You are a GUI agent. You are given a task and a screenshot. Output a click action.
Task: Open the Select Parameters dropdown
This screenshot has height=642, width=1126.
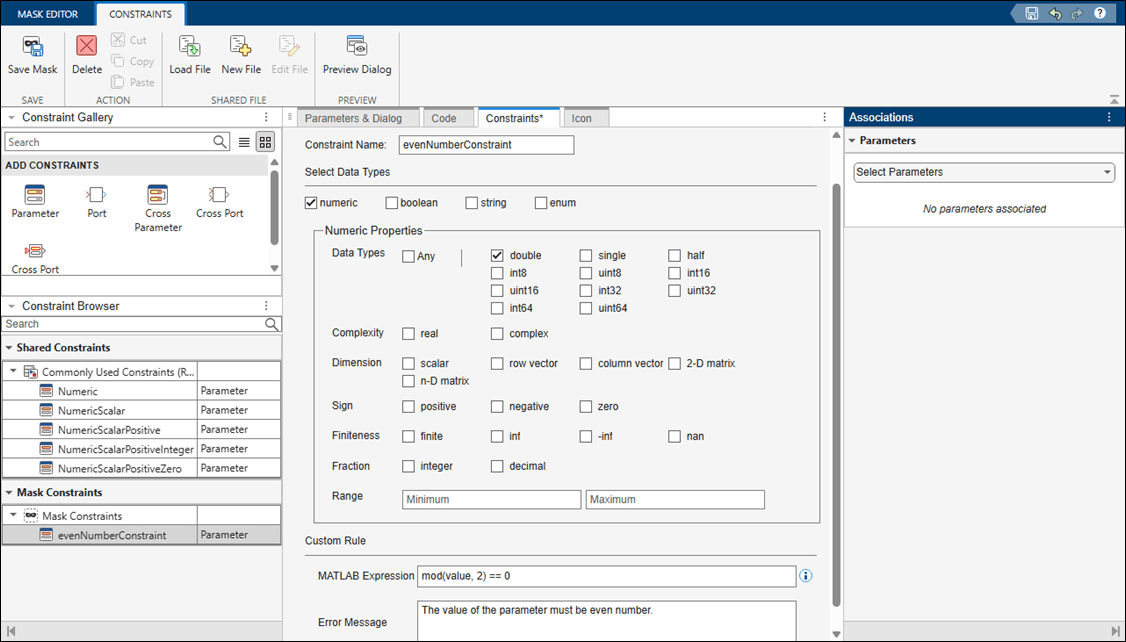coord(984,172)
